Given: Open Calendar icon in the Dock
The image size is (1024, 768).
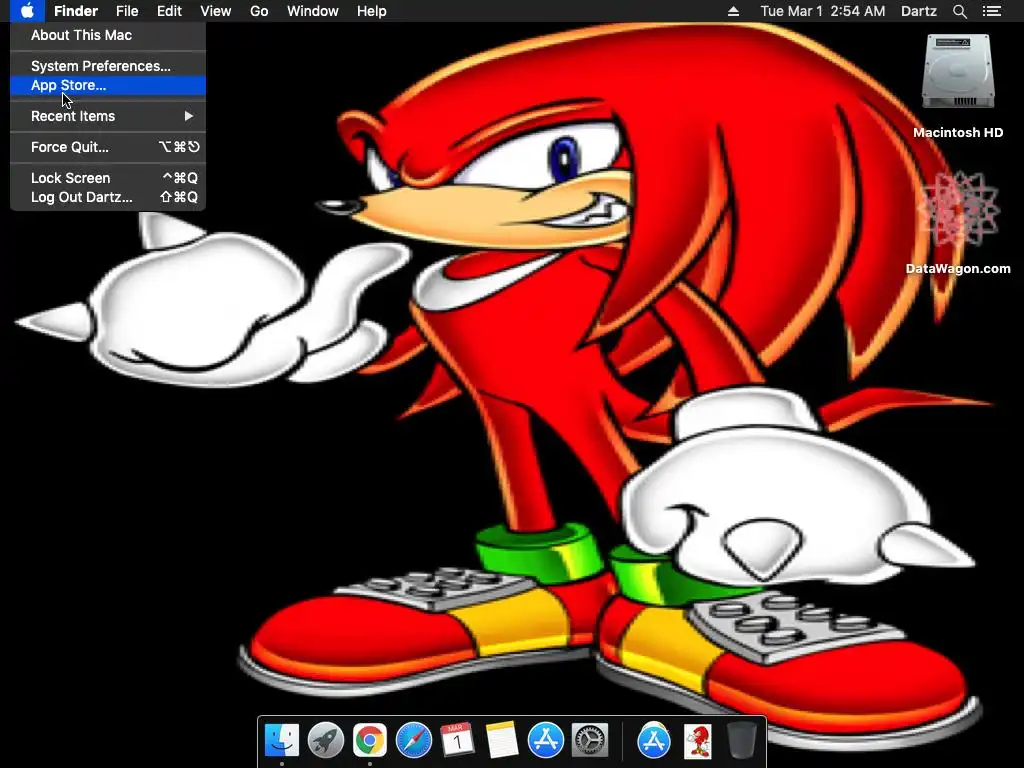Looking at the screenshot, I should click(x=457, y=740).
